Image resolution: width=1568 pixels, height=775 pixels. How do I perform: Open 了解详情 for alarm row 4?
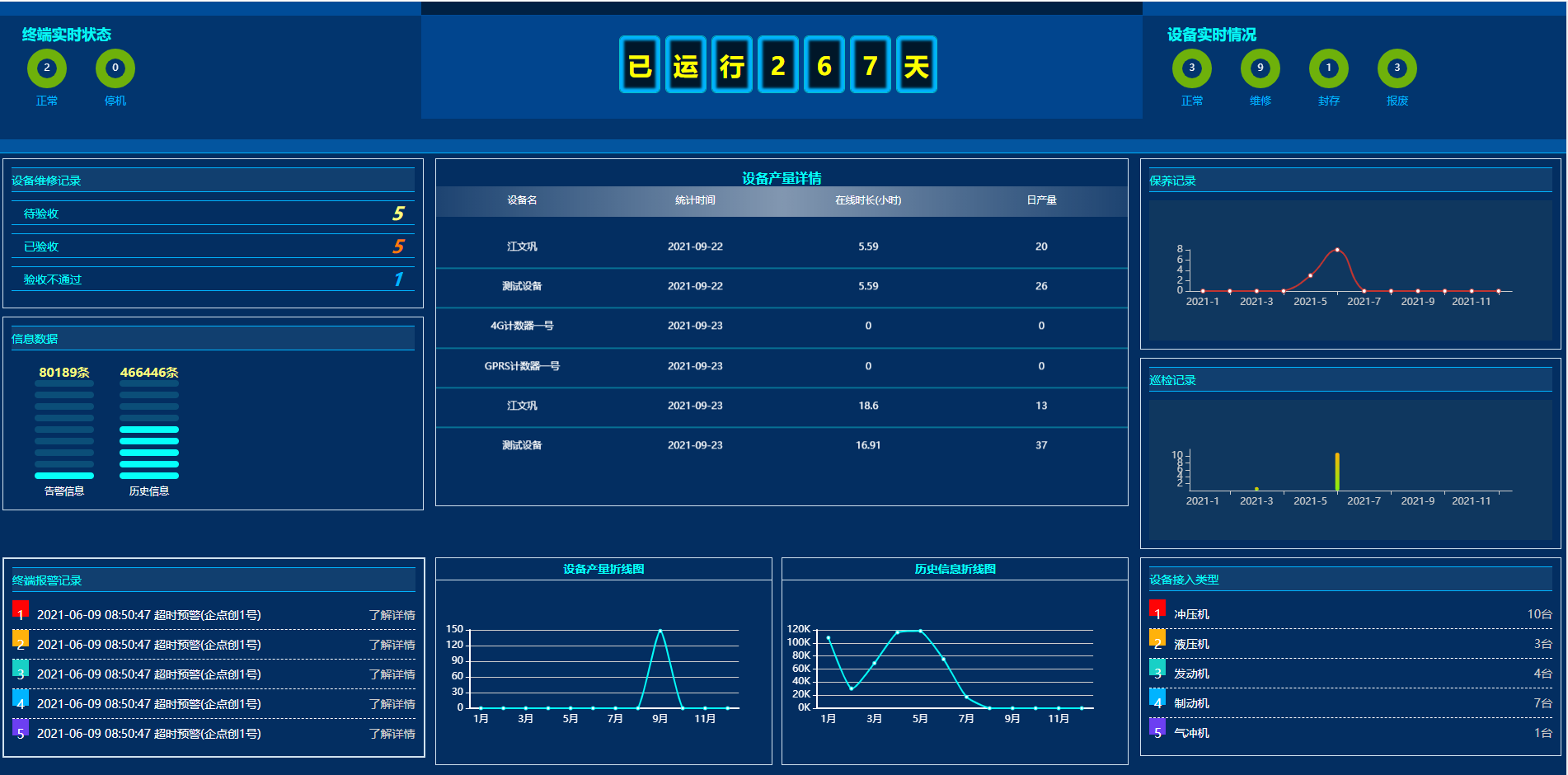[392, 704]
